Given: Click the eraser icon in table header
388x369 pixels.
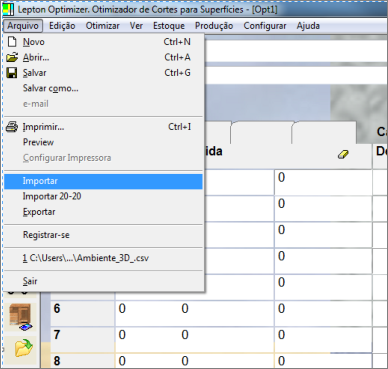Looking at the screenshot, I should pyautogui.click(x=343, y=154).
